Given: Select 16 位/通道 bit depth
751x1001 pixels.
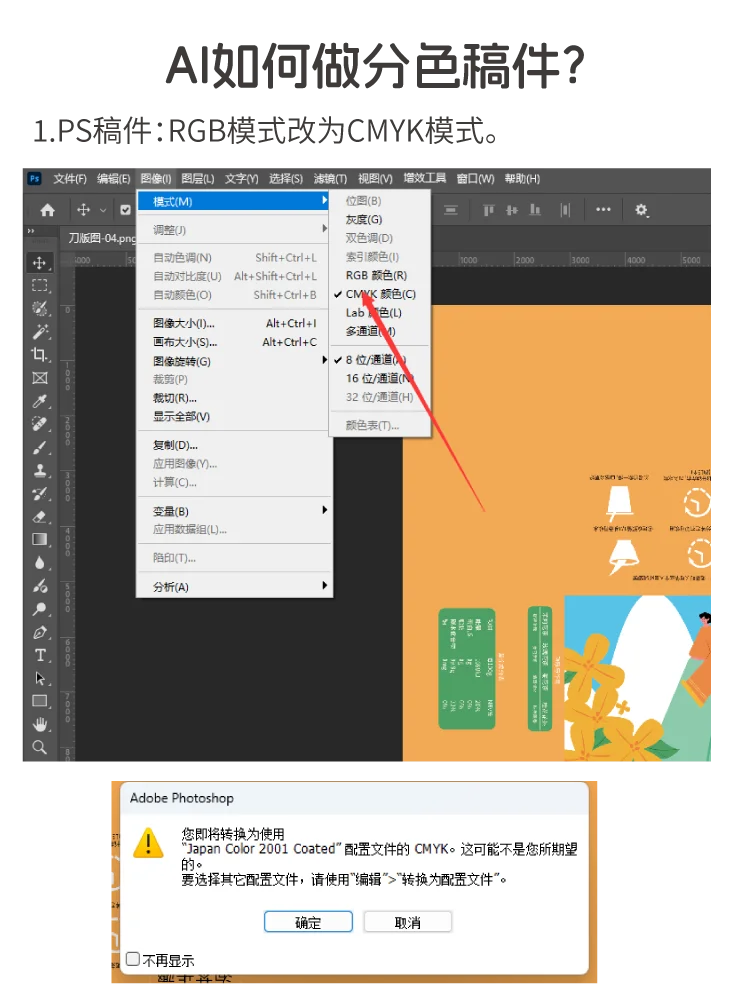Looking at the screenshot, I should pyautogui.click(x=380, y=379).
